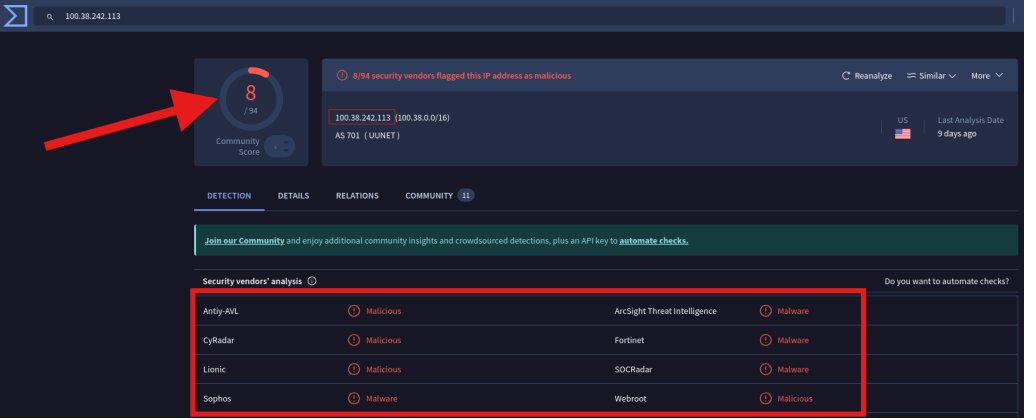This screenshot has height=420, width=1036.
Task: Open the VirusTotal logo home icon
Action: tap(15, 16)
